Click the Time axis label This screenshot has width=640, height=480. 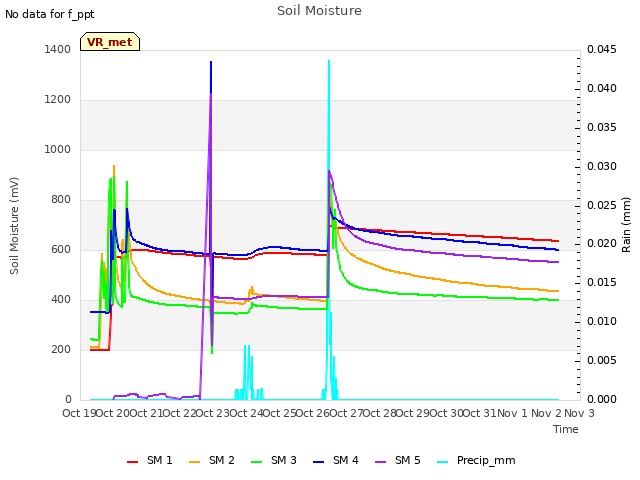[566, 429]
